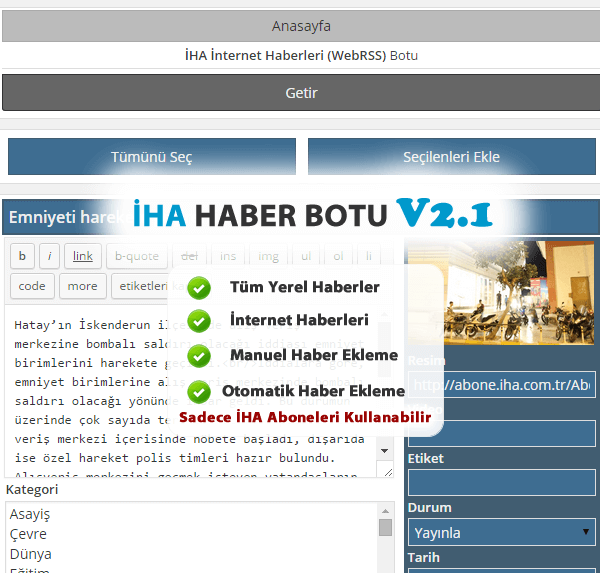Click the İHA İnternet Haberleri (WebRSS) Botu heading
The image size is (600, 576).
(301, 55)
